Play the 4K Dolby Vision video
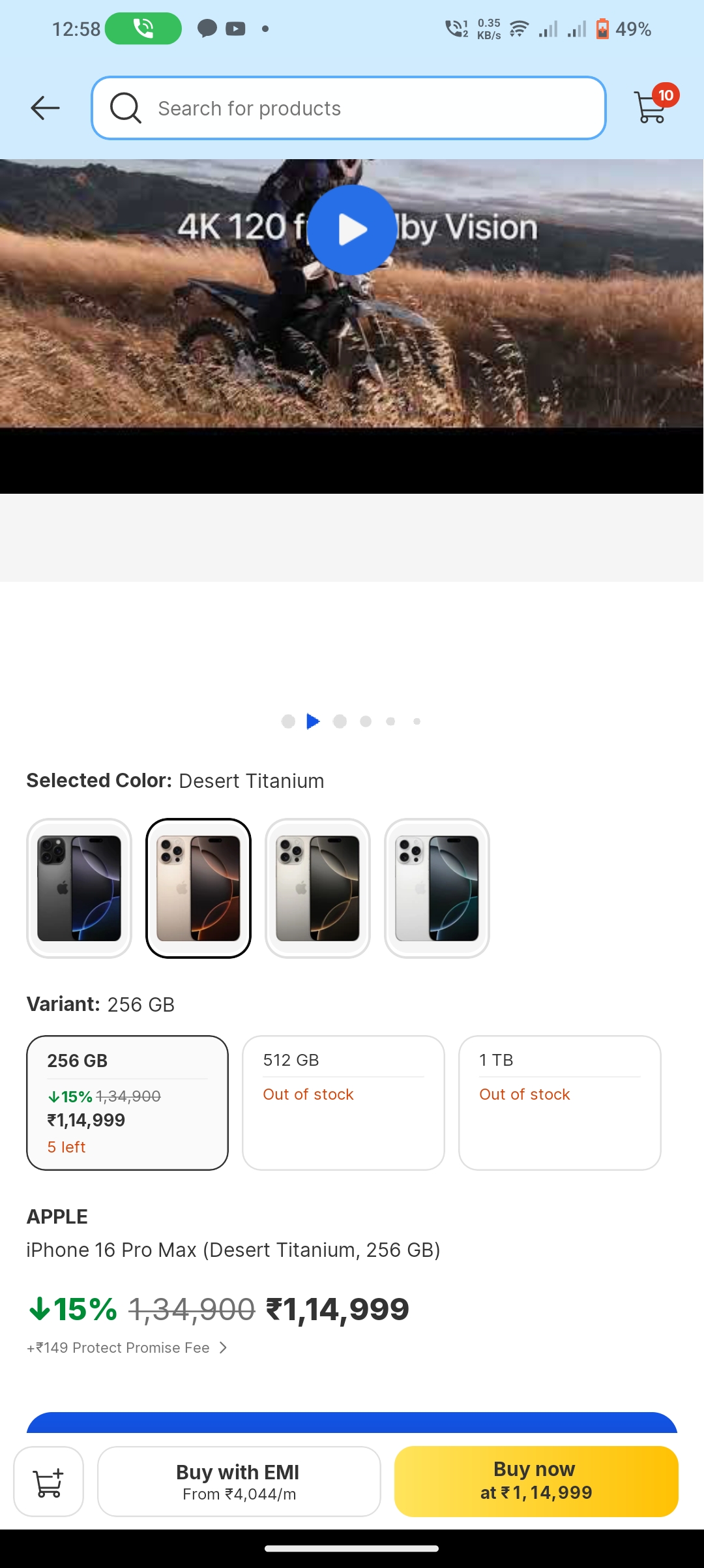This screenshot has height=1568, width=704. [x=352, y=230]
